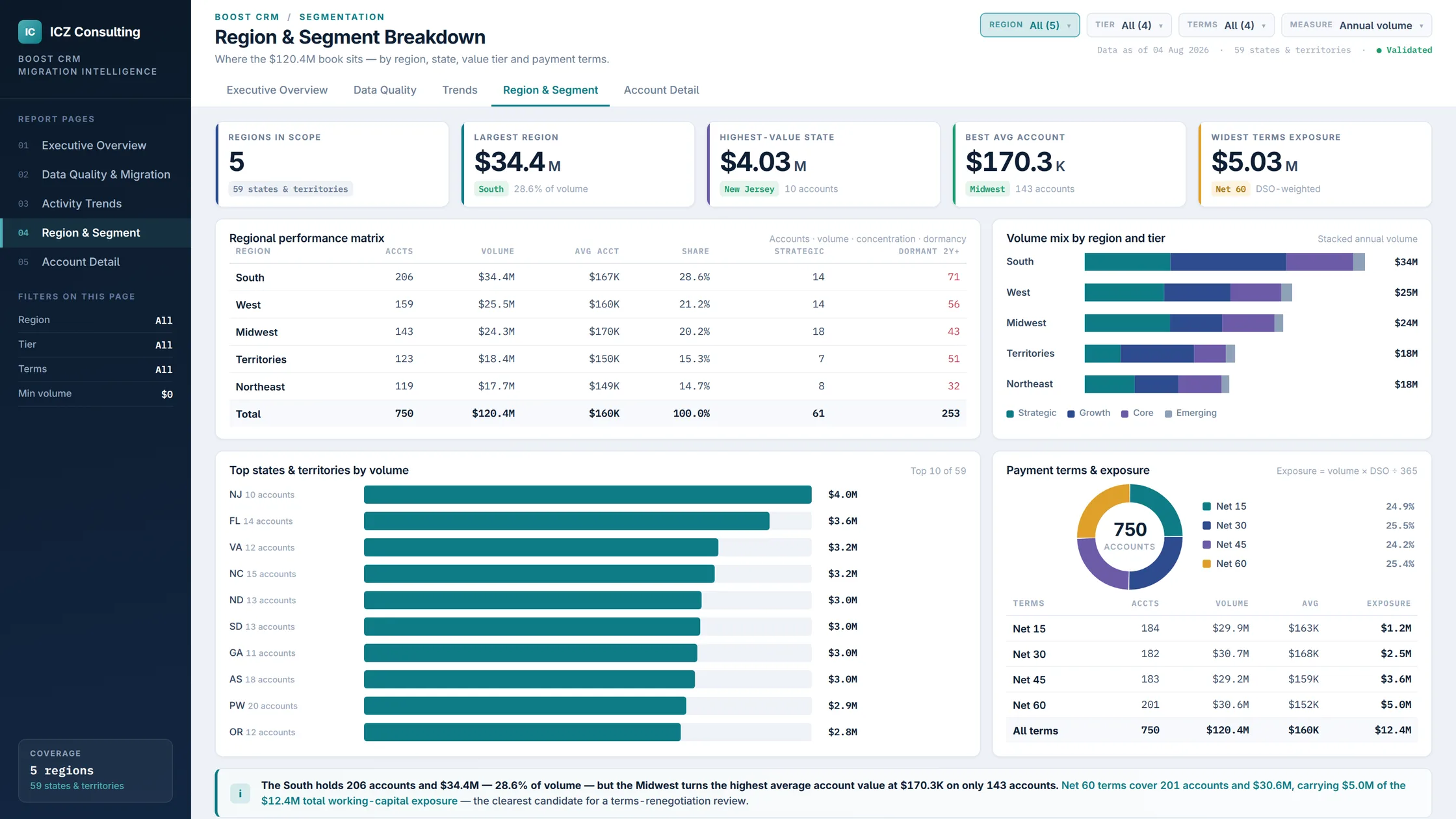This screenshot has height=819, width=1456.
Task: Click the Top 10 of 59 label
Action: pyautogui.click(x=938, y=471)
